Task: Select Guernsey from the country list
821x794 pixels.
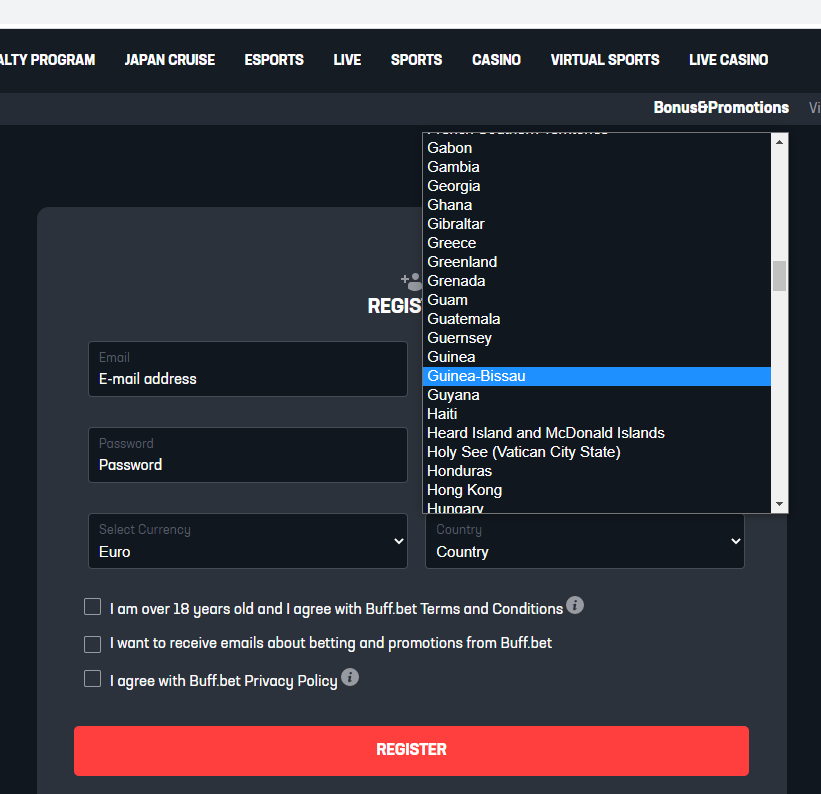Action: click(596, 338)
